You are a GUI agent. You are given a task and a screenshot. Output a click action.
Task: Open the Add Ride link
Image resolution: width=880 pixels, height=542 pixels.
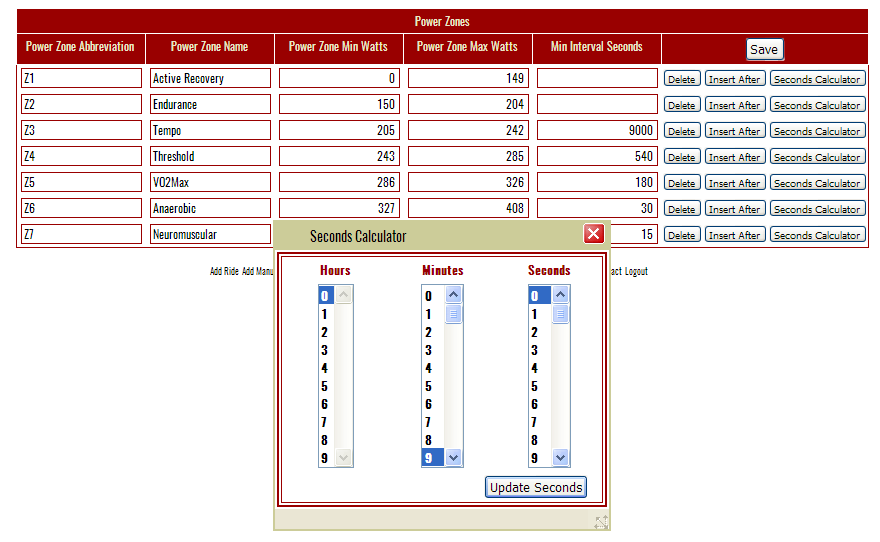point(224,271)
